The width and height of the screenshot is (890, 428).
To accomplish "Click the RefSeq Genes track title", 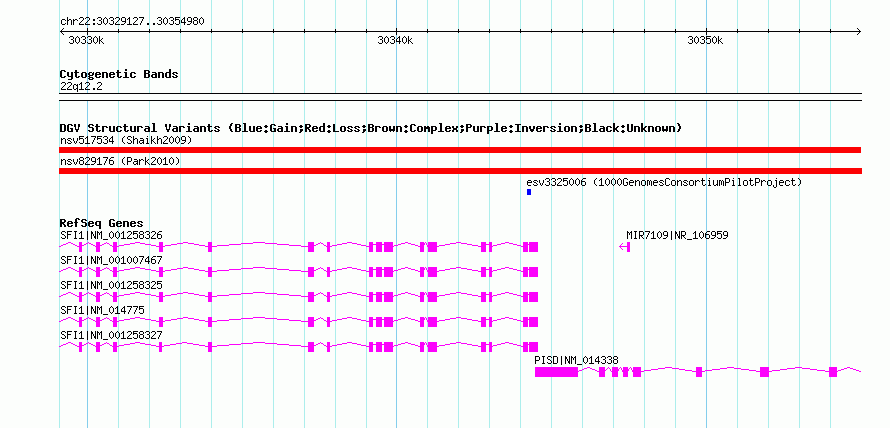I will coord(102,223).
